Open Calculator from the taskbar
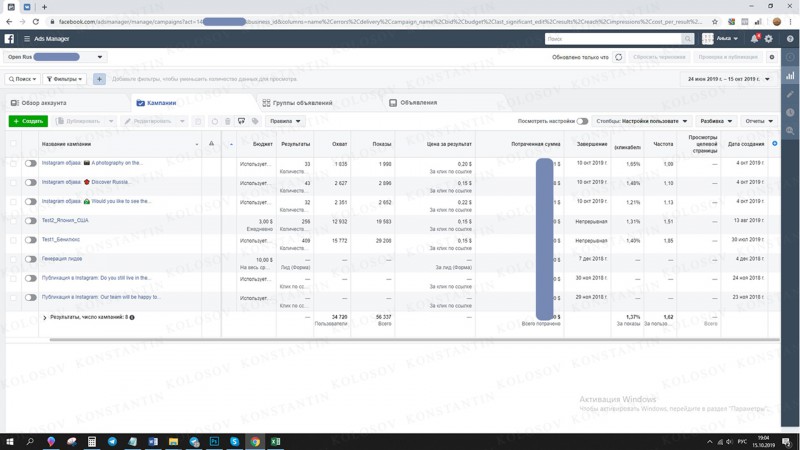The width and height of the screenshot is (800, 450). click(92, 441)
